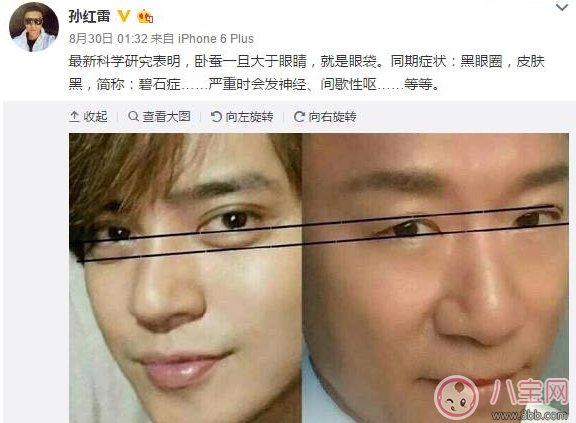Click the counter-clockwise rotate arrow icon
The width and height of the screenshot is (576, 423).
click(216, 117)
